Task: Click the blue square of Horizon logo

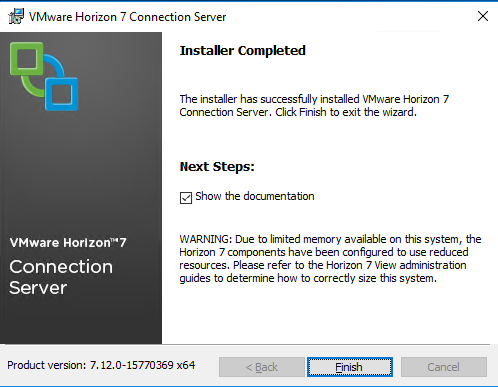Action: 62,94
